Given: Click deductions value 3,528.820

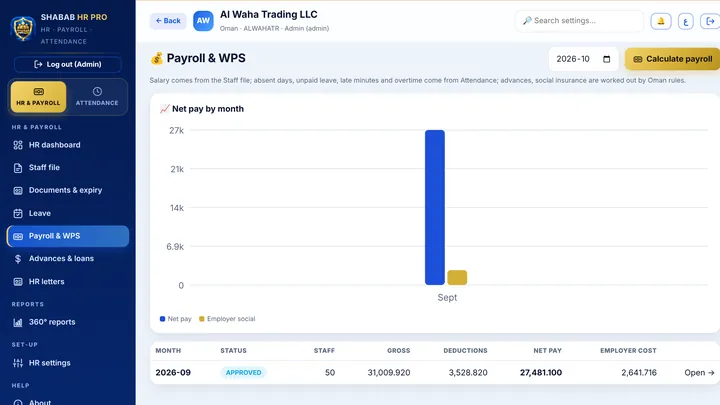Looking at the screenshot, I should [x=468, y=372].
